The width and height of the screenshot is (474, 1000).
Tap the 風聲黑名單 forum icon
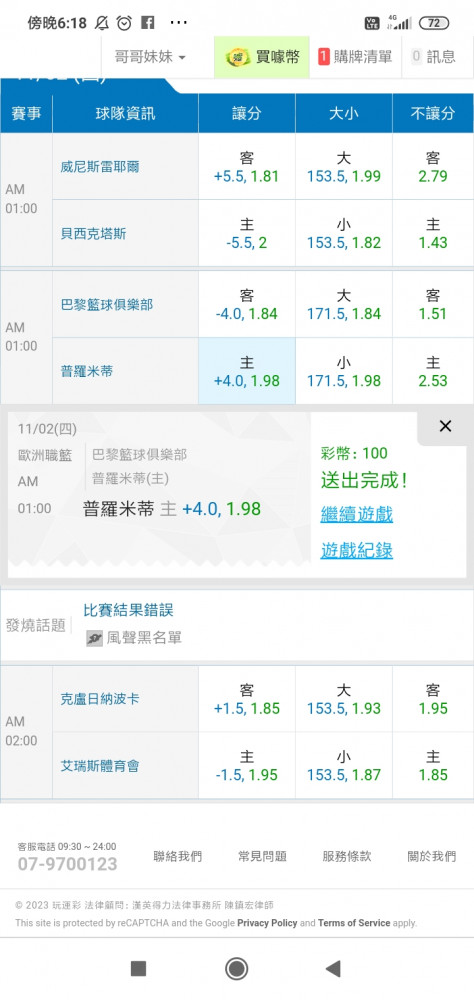pyautogui.click(x=94, y=638)
